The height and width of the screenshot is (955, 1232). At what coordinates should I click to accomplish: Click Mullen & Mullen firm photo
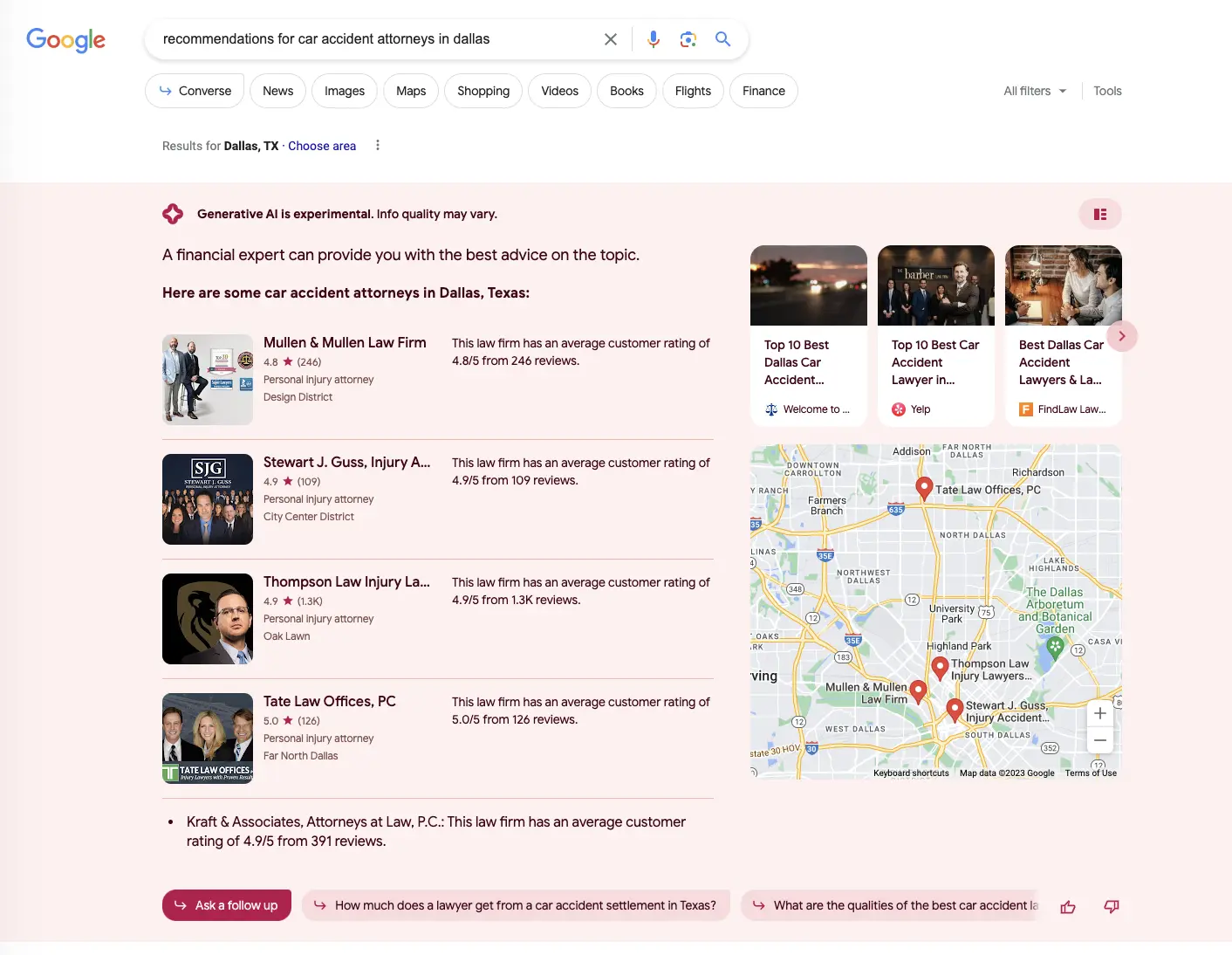208,380
